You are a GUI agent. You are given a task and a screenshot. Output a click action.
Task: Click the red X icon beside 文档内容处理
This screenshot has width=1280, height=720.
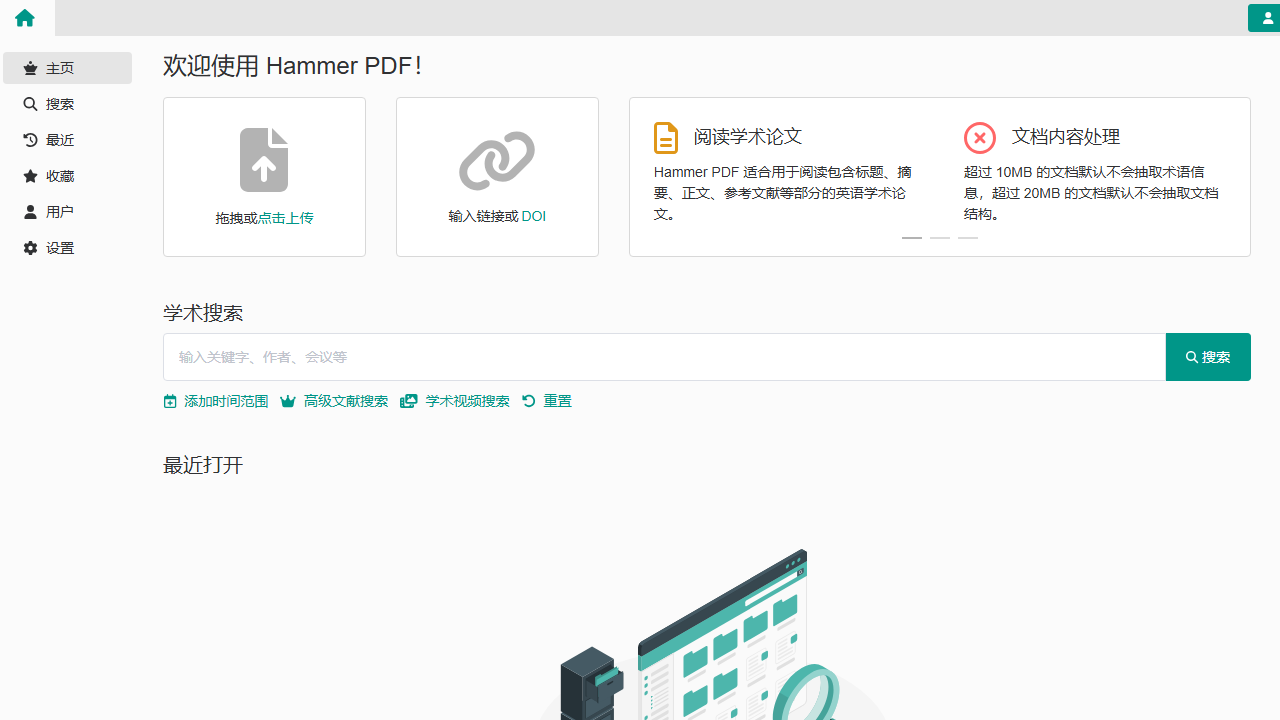(x=980, y=137)
